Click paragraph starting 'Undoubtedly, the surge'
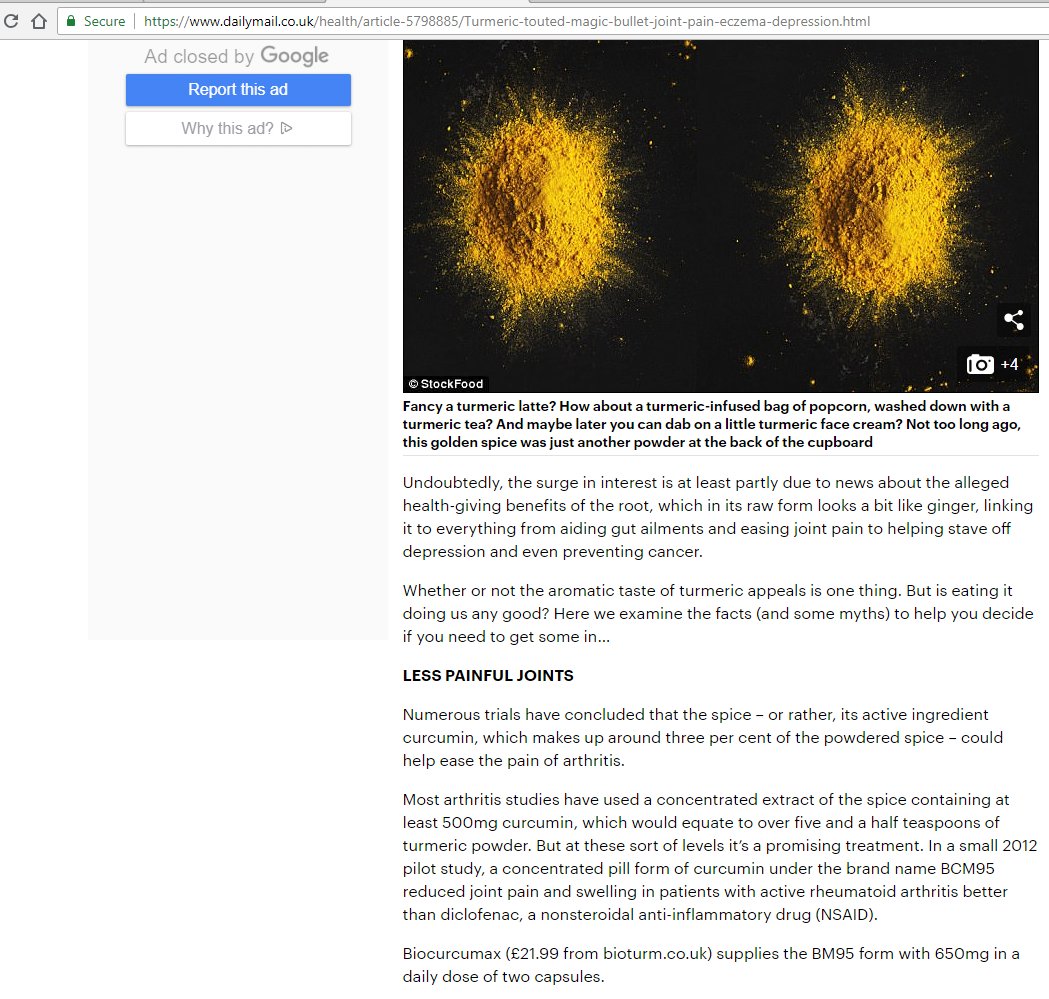This screenshot has width=1049, height=999. tap(718, 517)
